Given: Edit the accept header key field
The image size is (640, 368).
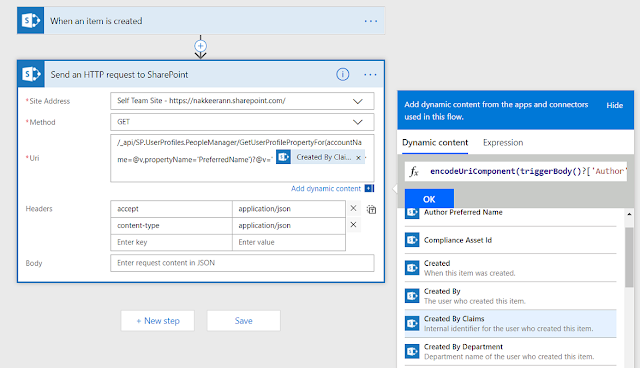Looking at the screenshot, I should tap(171, 208).
